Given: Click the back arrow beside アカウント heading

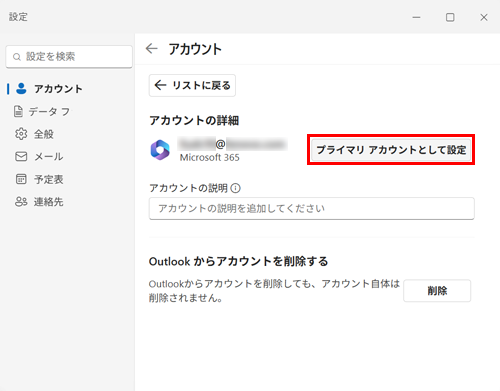Looking at the screenshot, I should (x=152, y=49).
